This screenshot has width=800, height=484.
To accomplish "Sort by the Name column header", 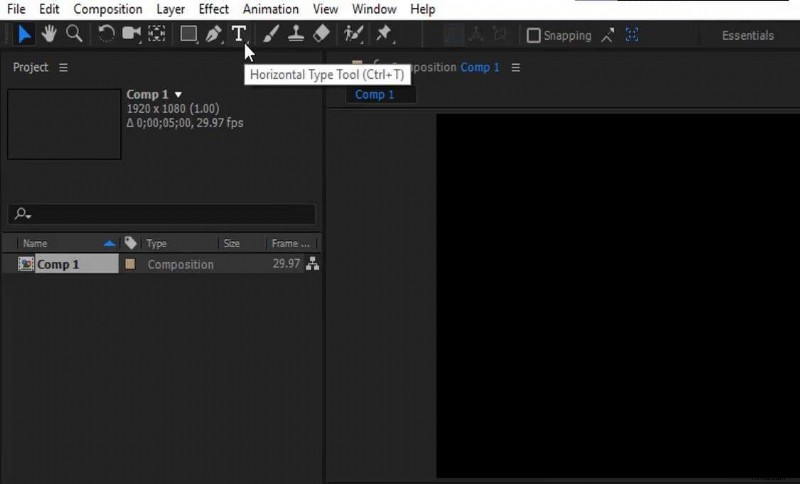I will (35, 244).
